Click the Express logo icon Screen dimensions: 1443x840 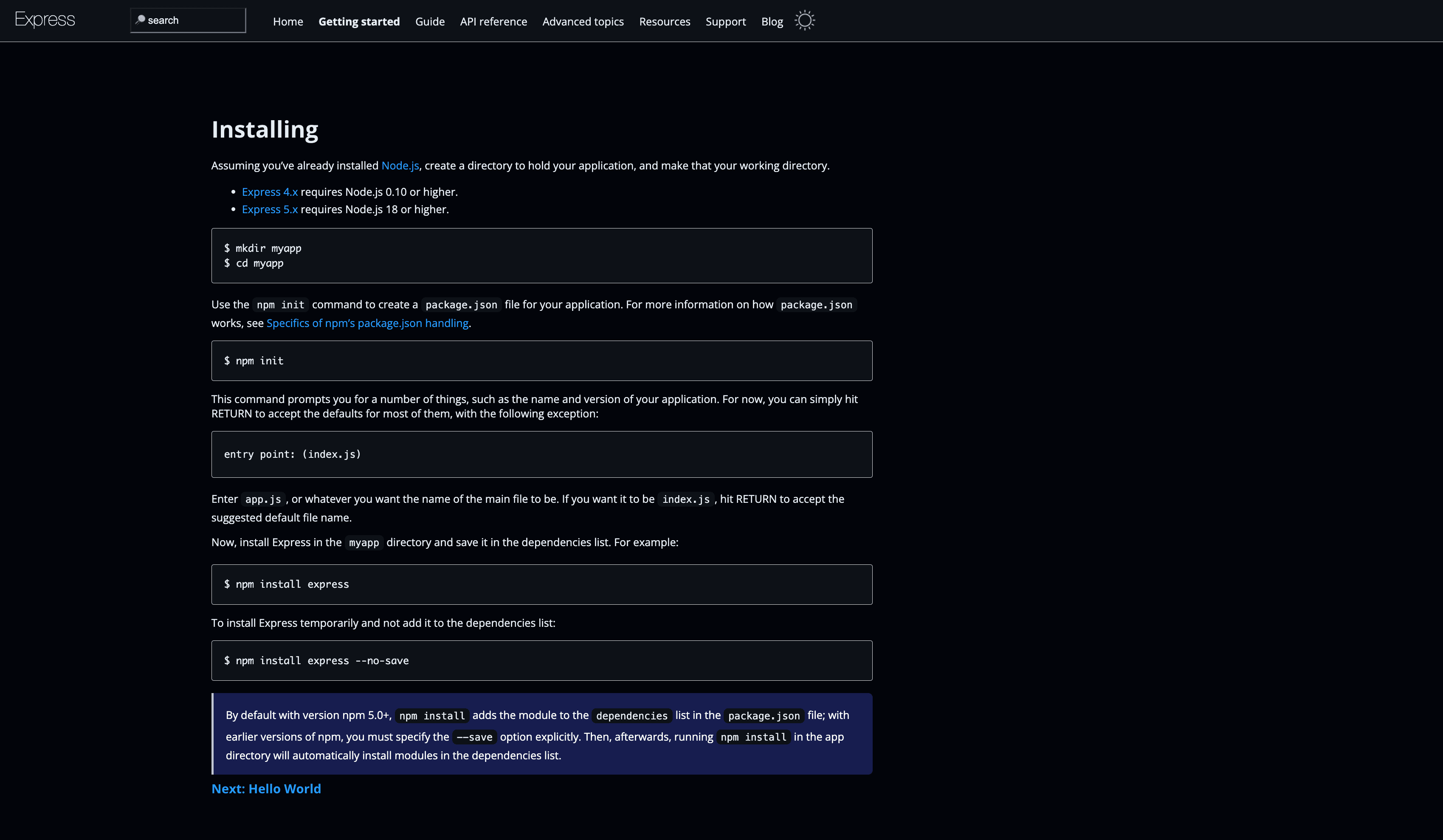point(45,20)
